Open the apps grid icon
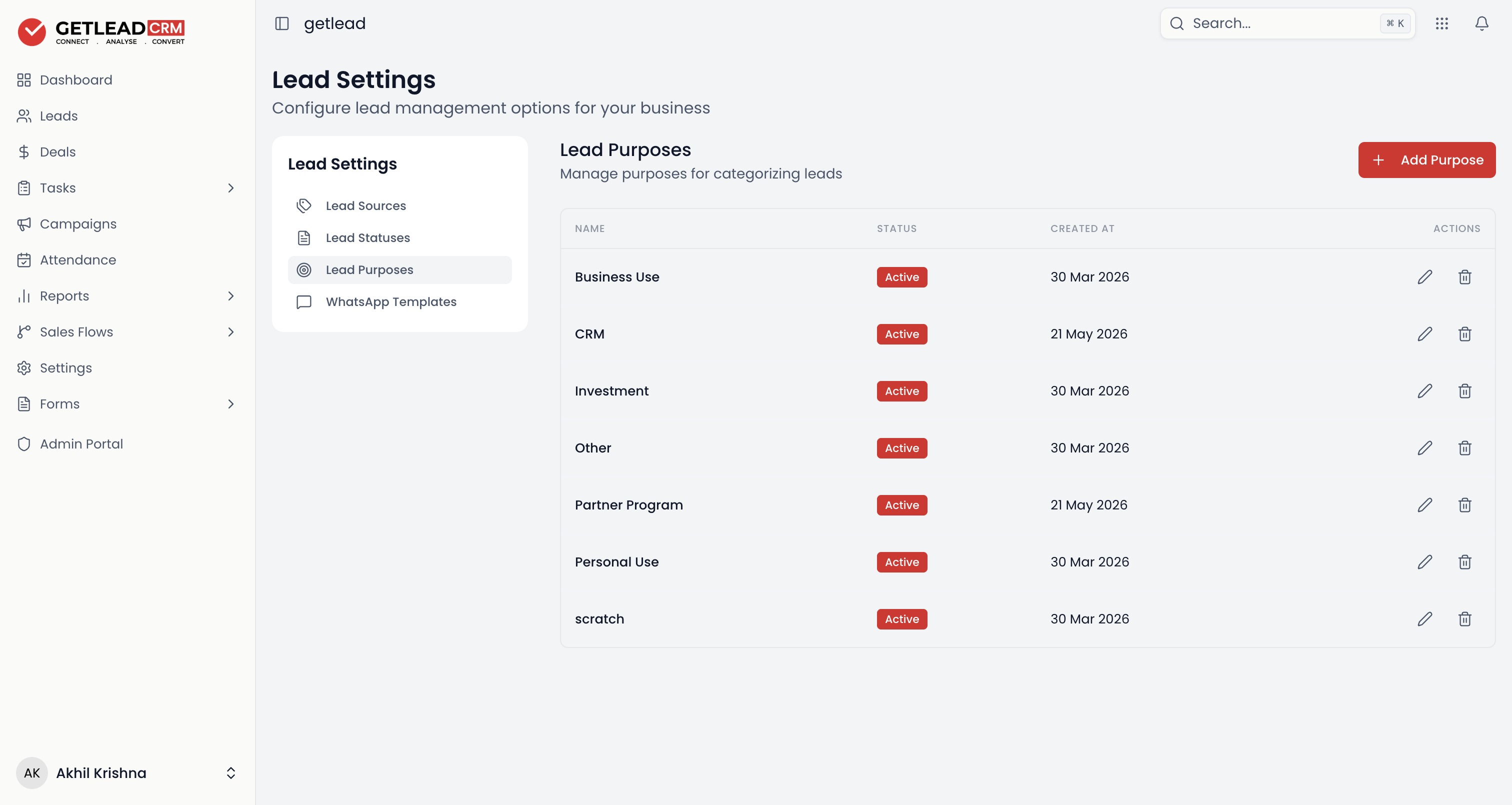Viewport: 1512px width, 805px height. [1441, 23]
